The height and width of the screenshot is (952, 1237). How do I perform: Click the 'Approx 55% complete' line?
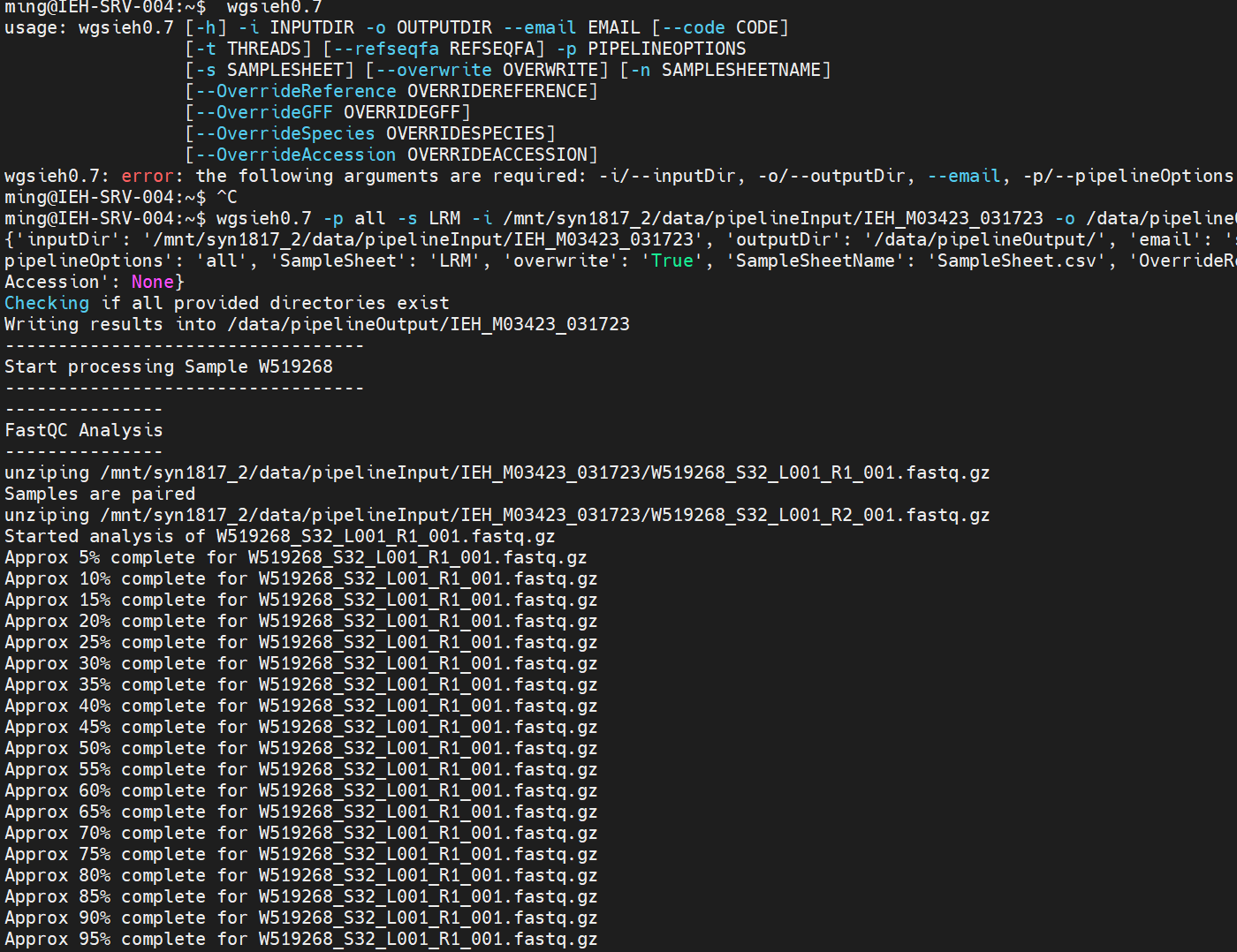[301, 769]
